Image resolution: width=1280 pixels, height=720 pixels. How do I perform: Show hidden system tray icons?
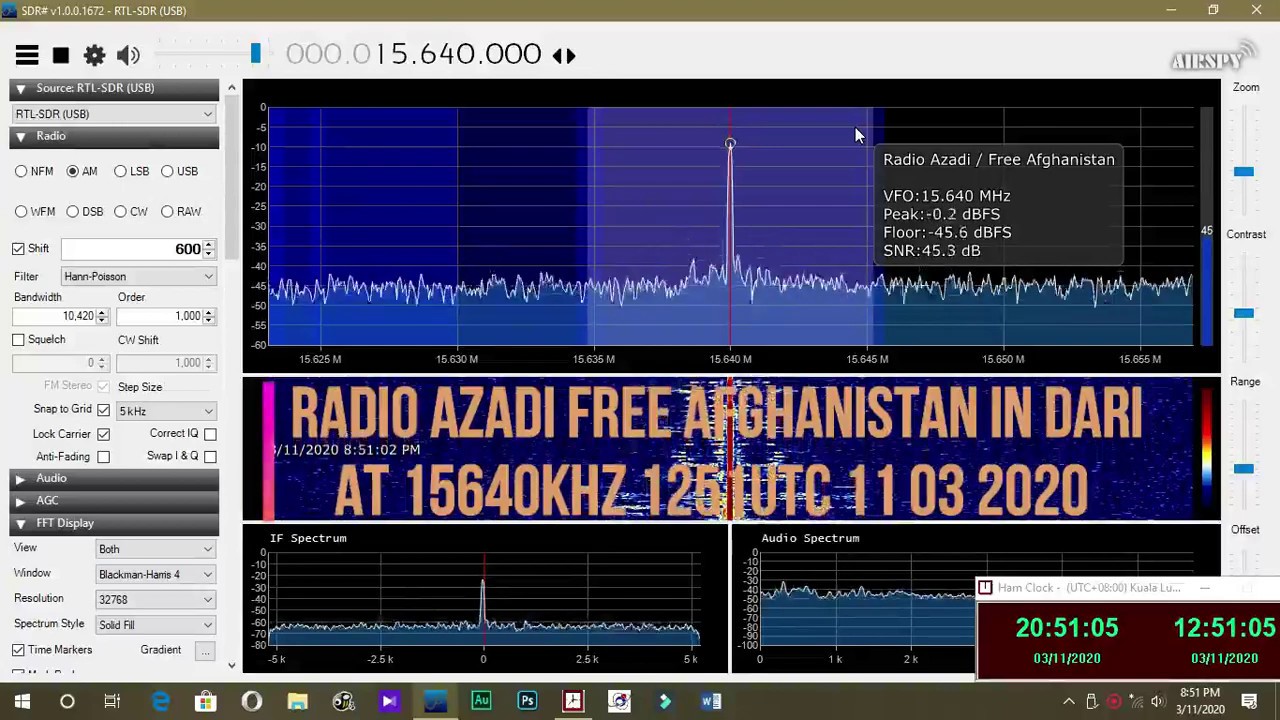1069,702
